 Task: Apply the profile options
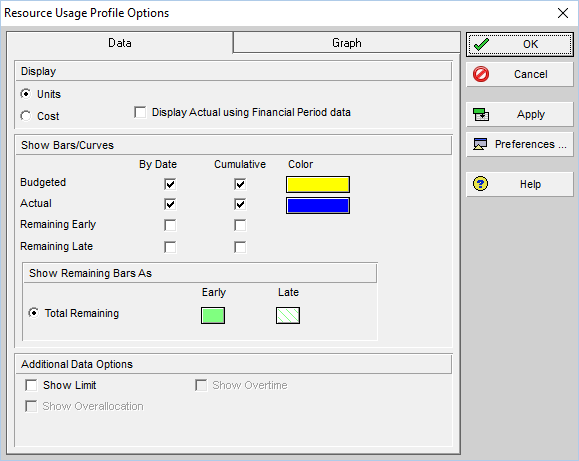pos(520,115)
